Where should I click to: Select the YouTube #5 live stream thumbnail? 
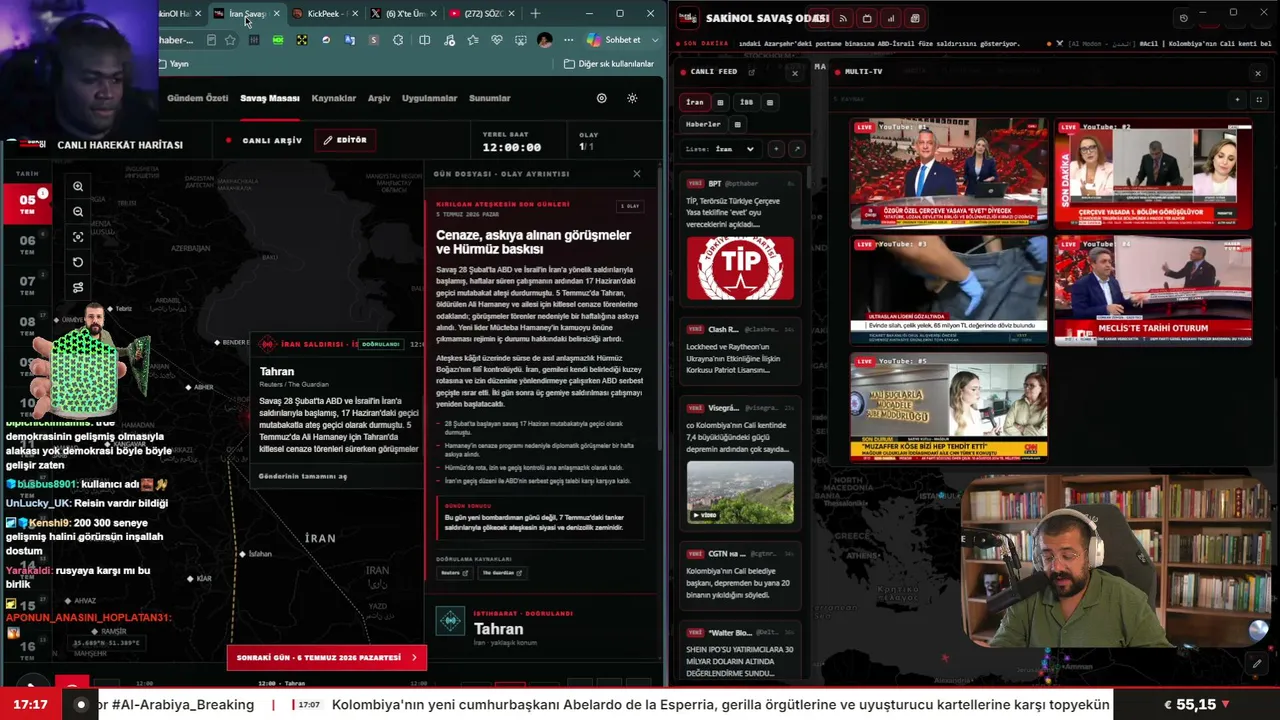(949, 406)
